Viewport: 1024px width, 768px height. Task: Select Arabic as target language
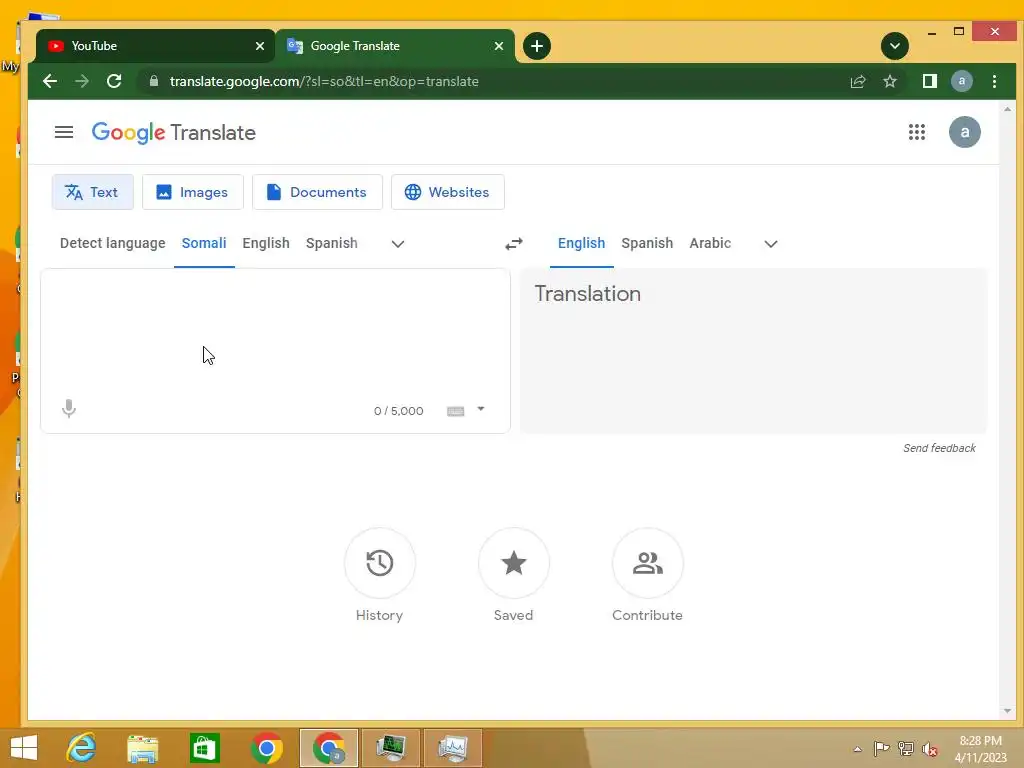point(710,243)
